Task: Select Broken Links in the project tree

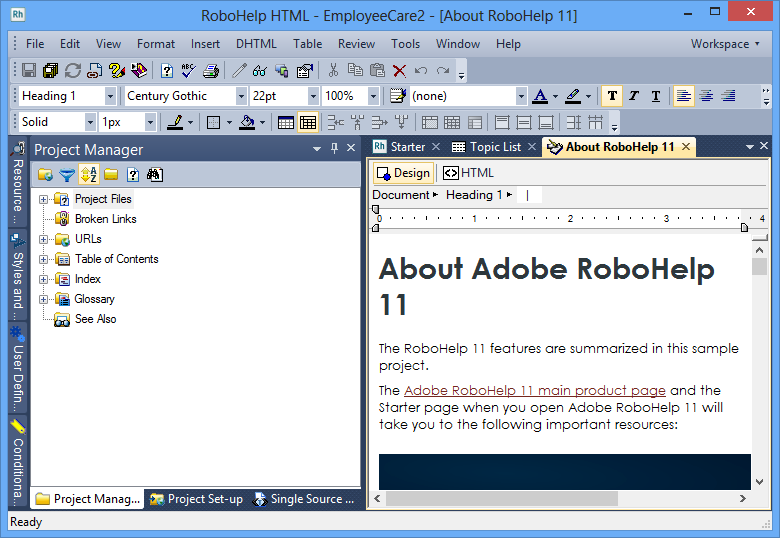Action: click(x=105, y=219)
